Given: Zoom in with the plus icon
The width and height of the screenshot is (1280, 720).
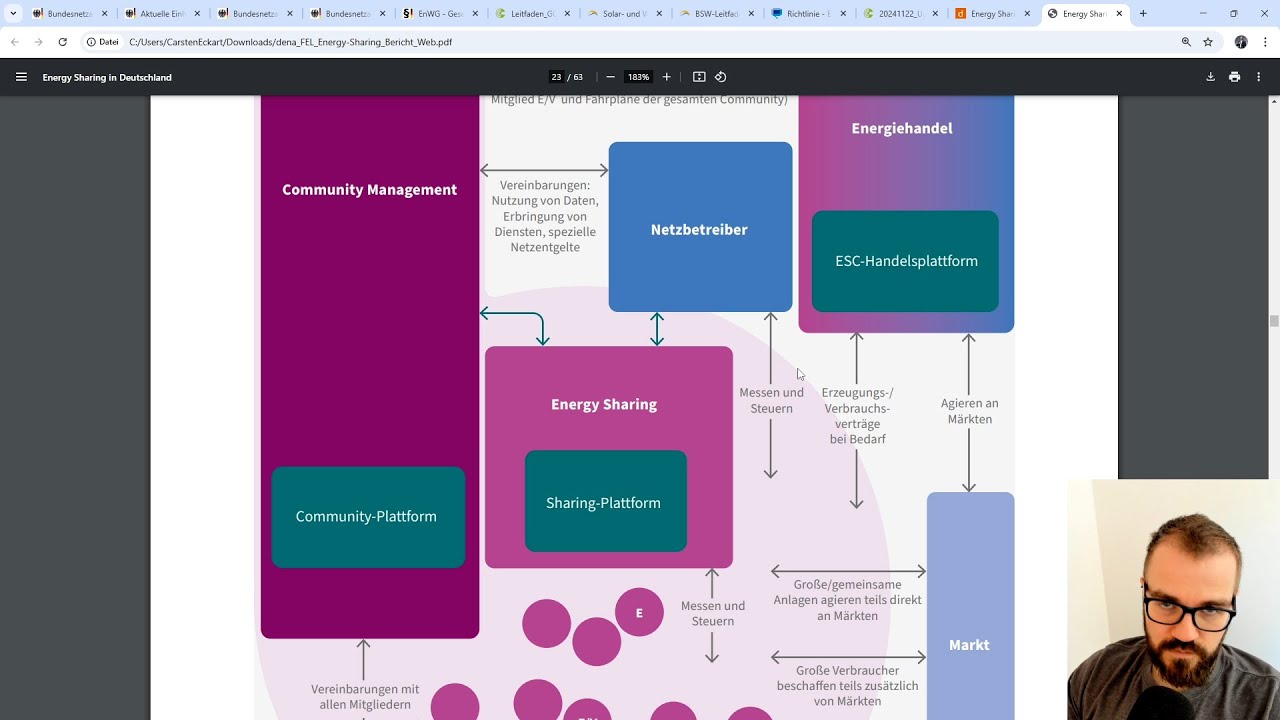Looking at the screenshot, I should coord(667,77).
